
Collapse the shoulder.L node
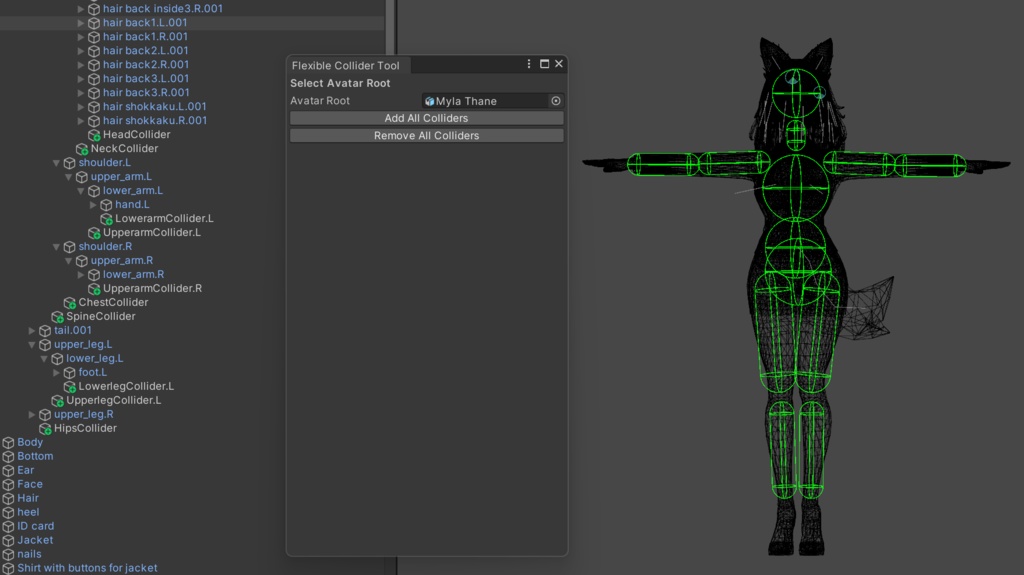click(x=56, y=163)
